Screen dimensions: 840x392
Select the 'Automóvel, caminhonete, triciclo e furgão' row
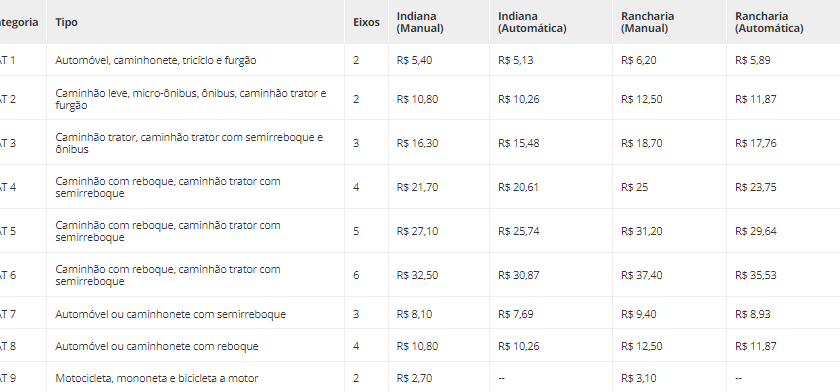[420, 60]
